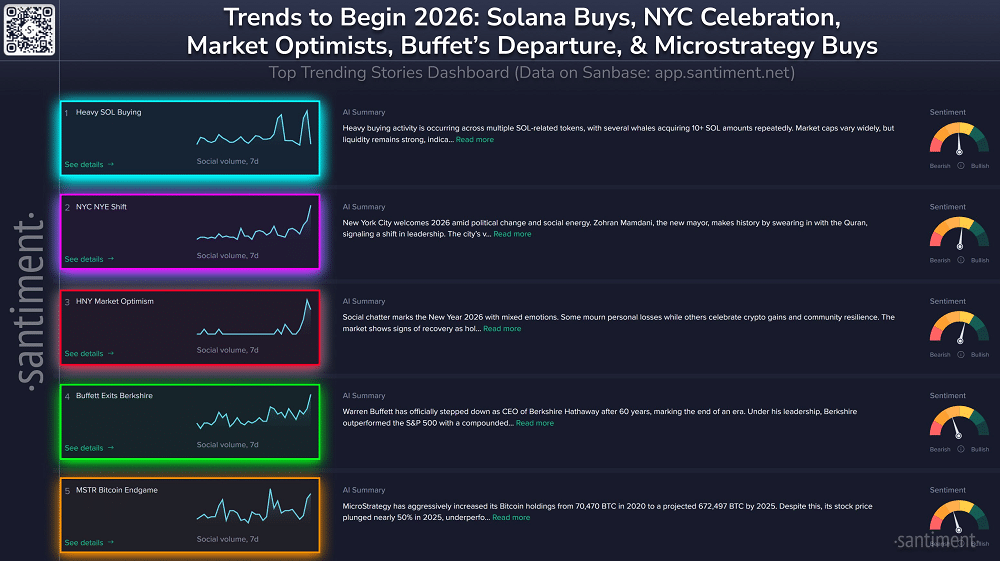Click the info icon under Heavy SOL Buying sentiment gauge
The height and width of the screenshot is (561, 1000).
960,166
